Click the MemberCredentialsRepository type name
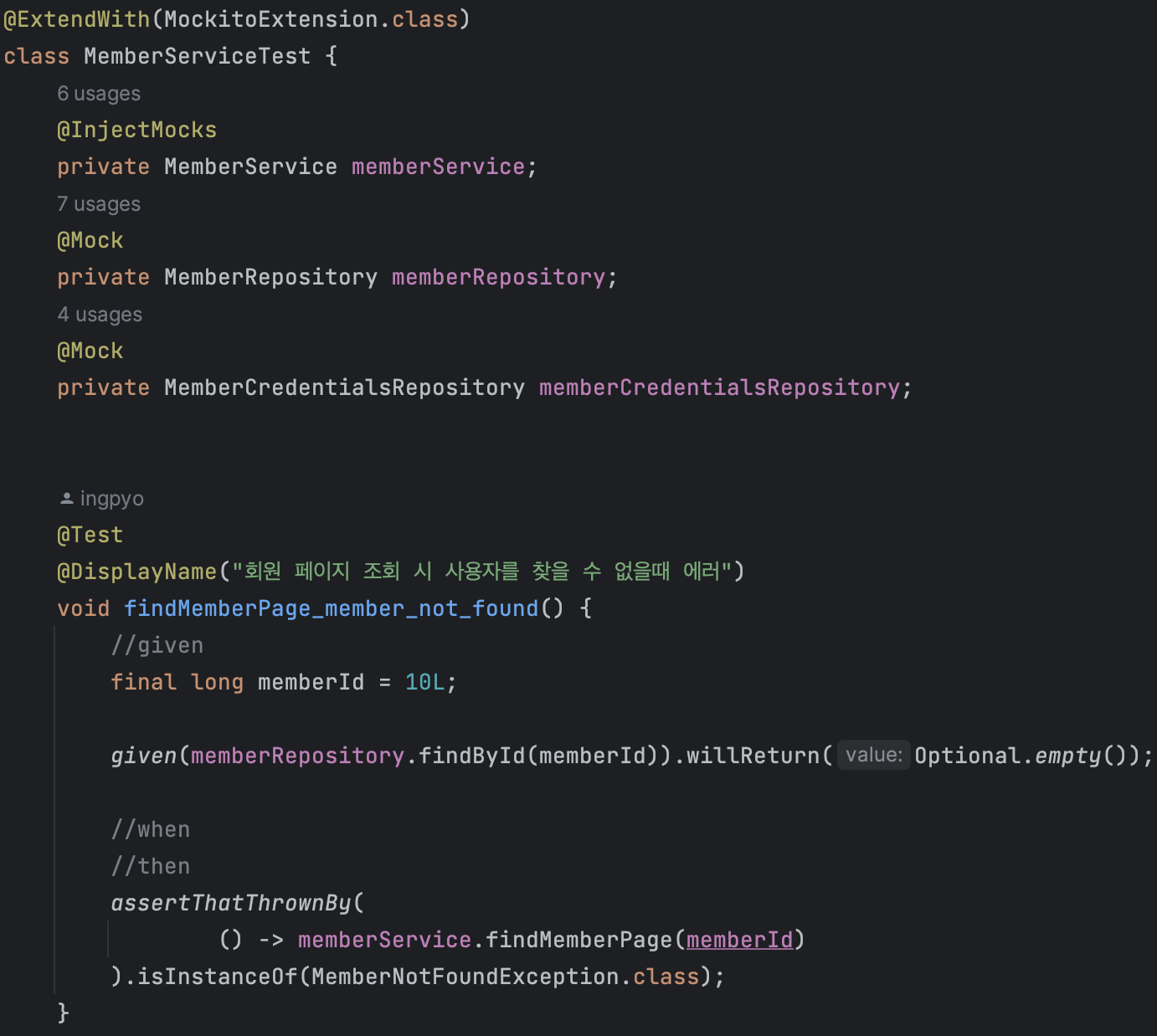 coord(344,387)
